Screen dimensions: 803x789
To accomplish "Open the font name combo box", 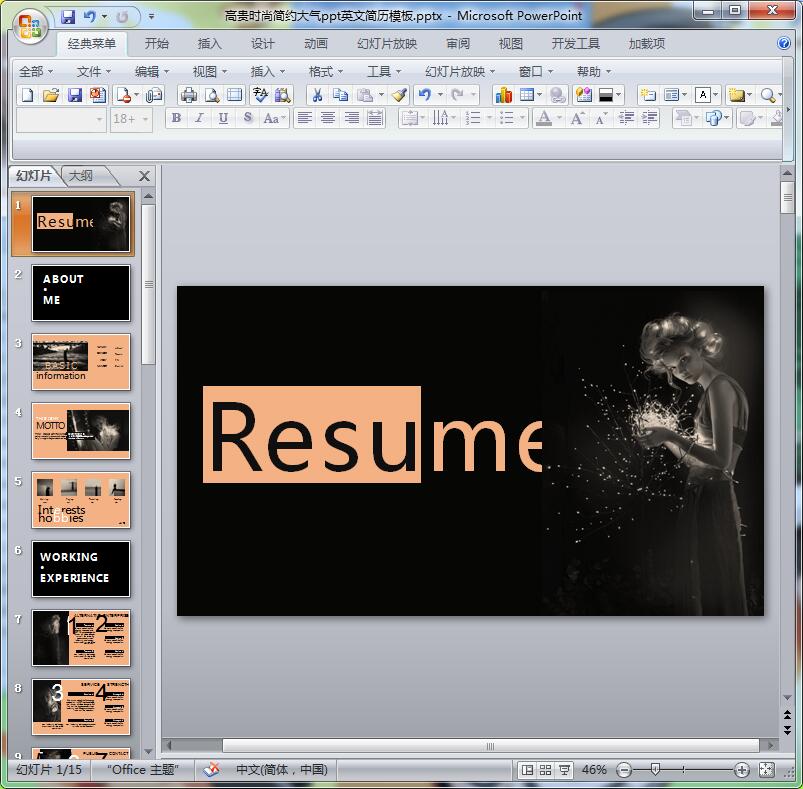I will click(x=61, y=120).
